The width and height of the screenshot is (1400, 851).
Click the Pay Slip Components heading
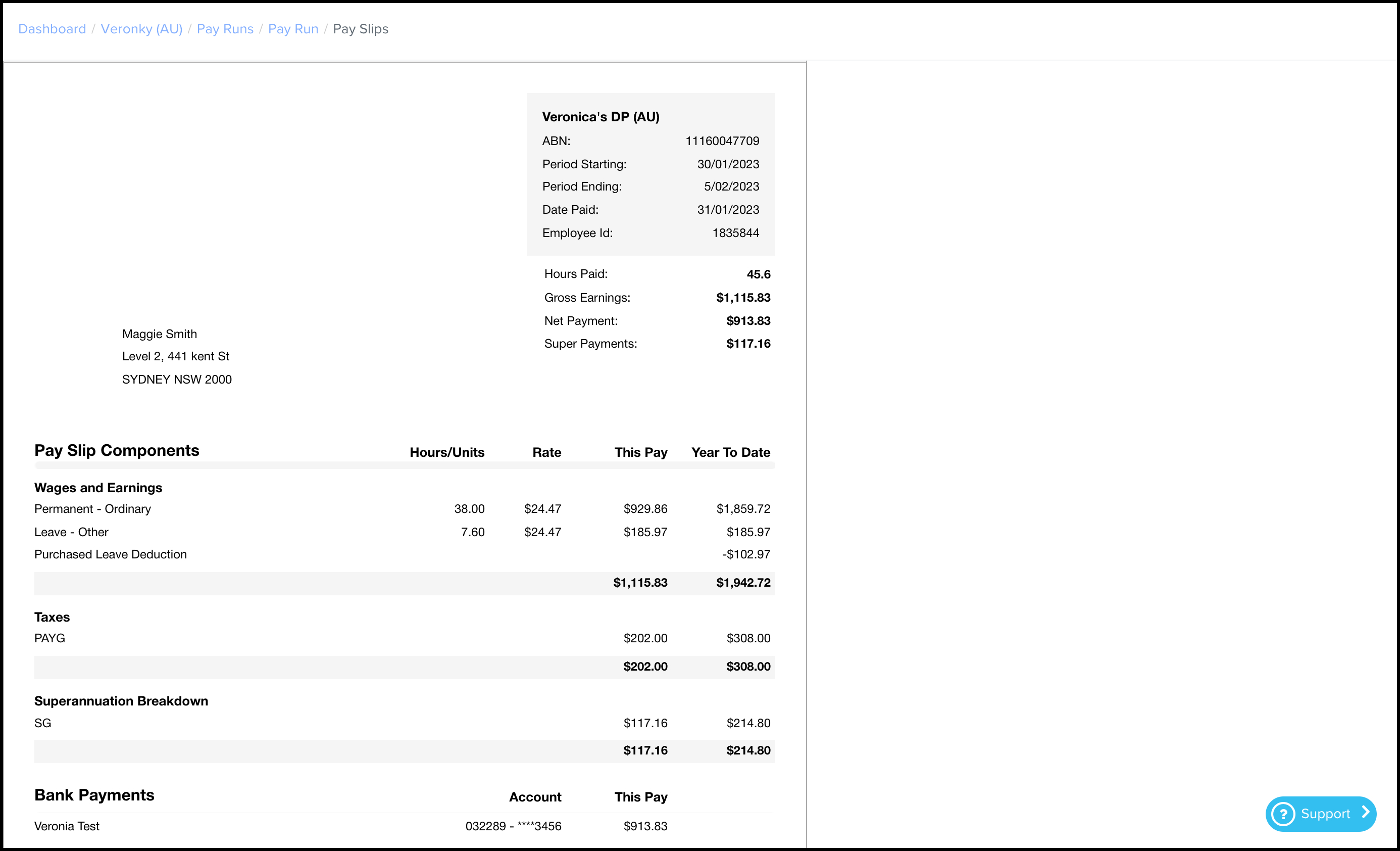(x=117, y=450)
